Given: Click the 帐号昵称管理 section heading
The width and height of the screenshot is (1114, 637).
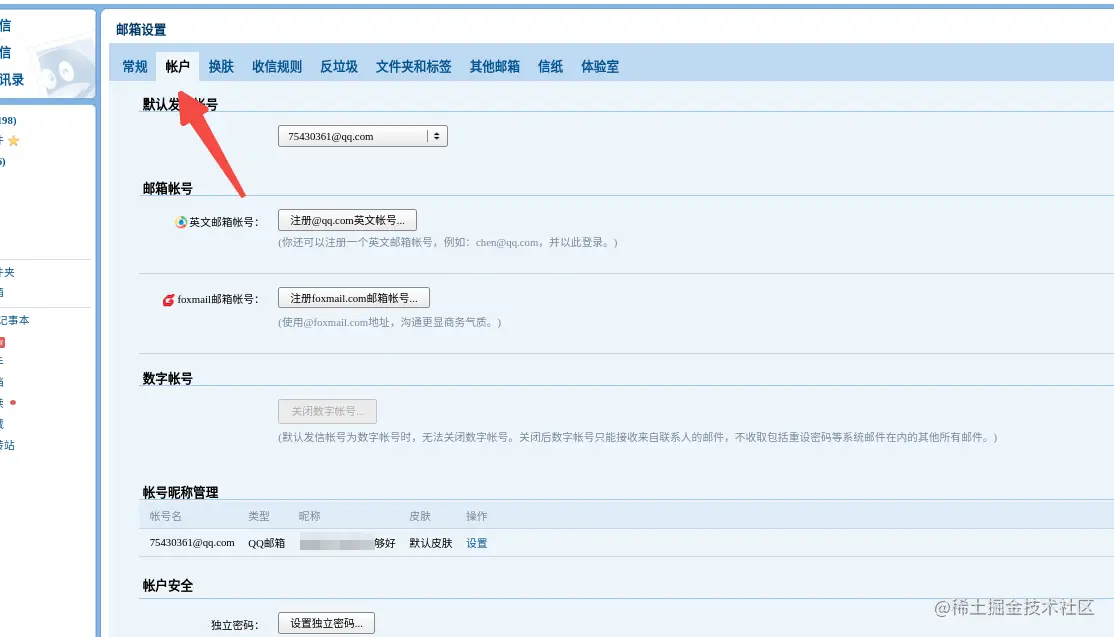Looking at the screenshot, I should (180, 493).
